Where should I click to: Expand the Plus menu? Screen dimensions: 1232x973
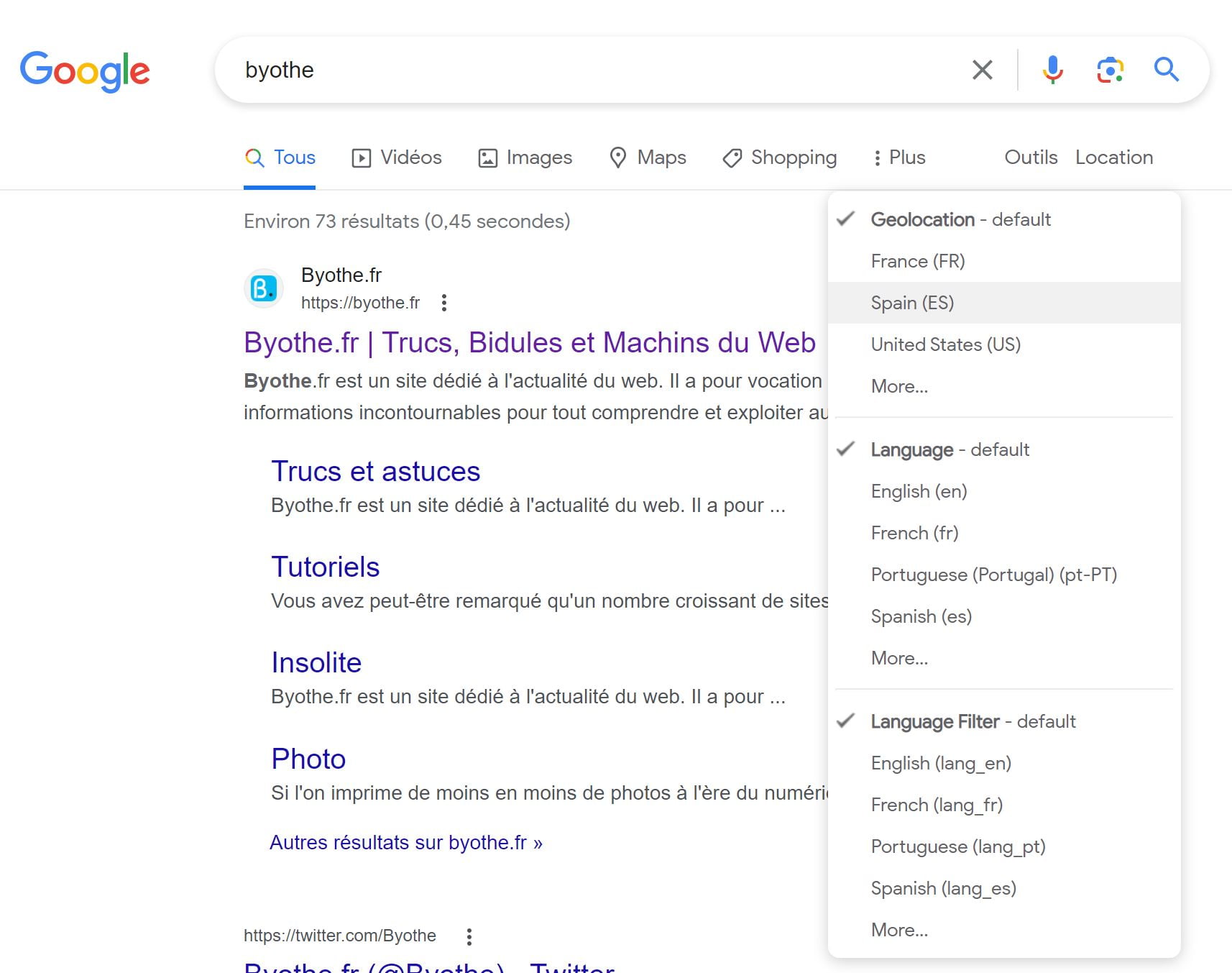(x=899, y=157)
